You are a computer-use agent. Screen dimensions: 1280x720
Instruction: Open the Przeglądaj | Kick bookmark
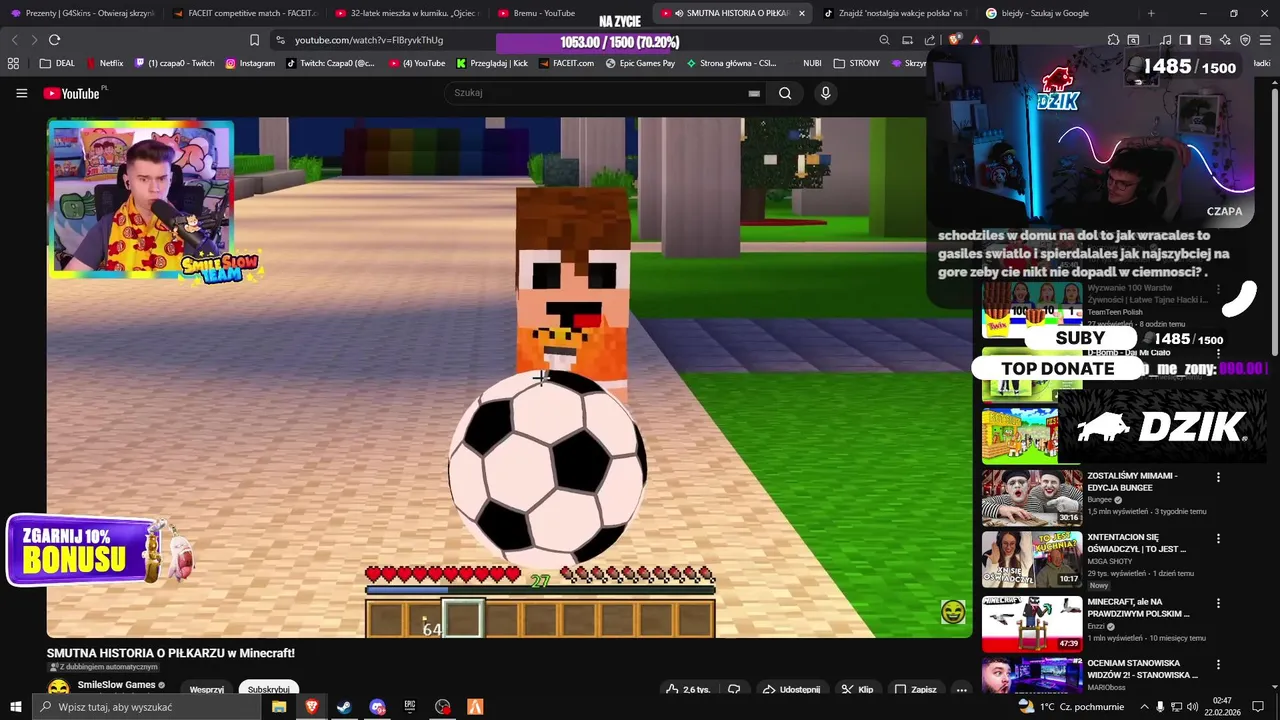coord(492,63)
